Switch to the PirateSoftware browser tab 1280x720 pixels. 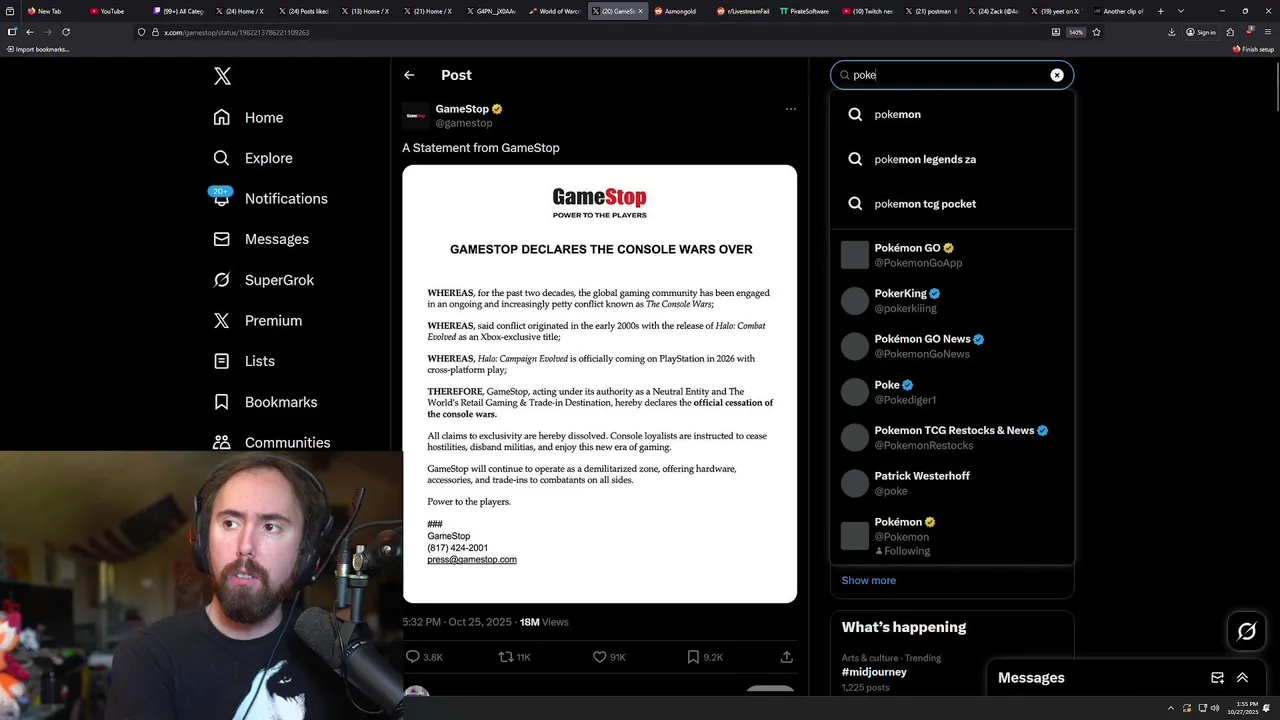(806, 11)
